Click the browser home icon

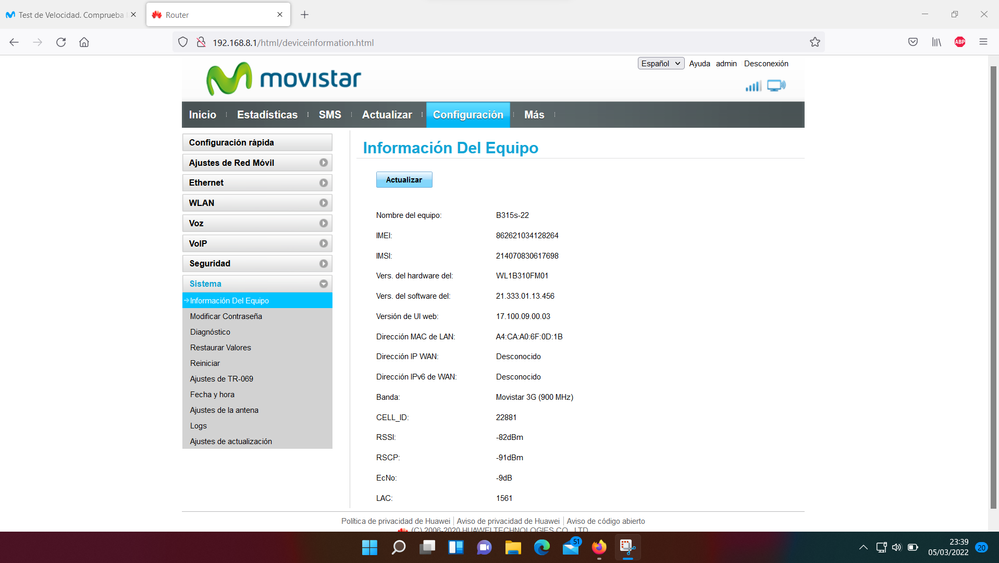pyautogui.click(x=84, y=42)
